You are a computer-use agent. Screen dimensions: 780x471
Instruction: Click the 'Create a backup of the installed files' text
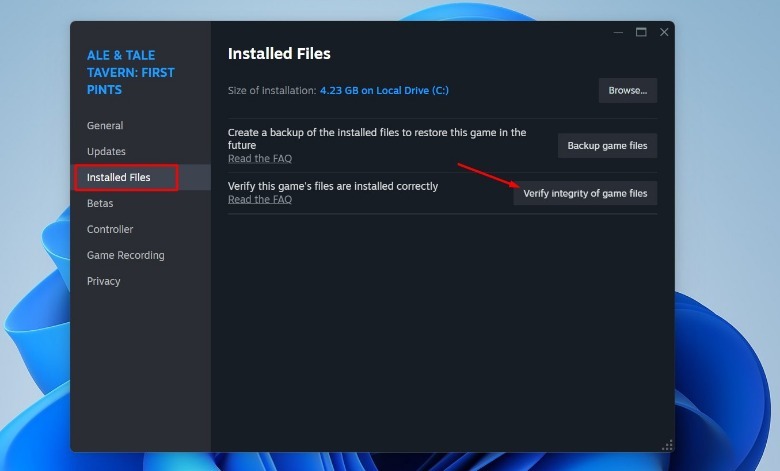pos(377,139)
